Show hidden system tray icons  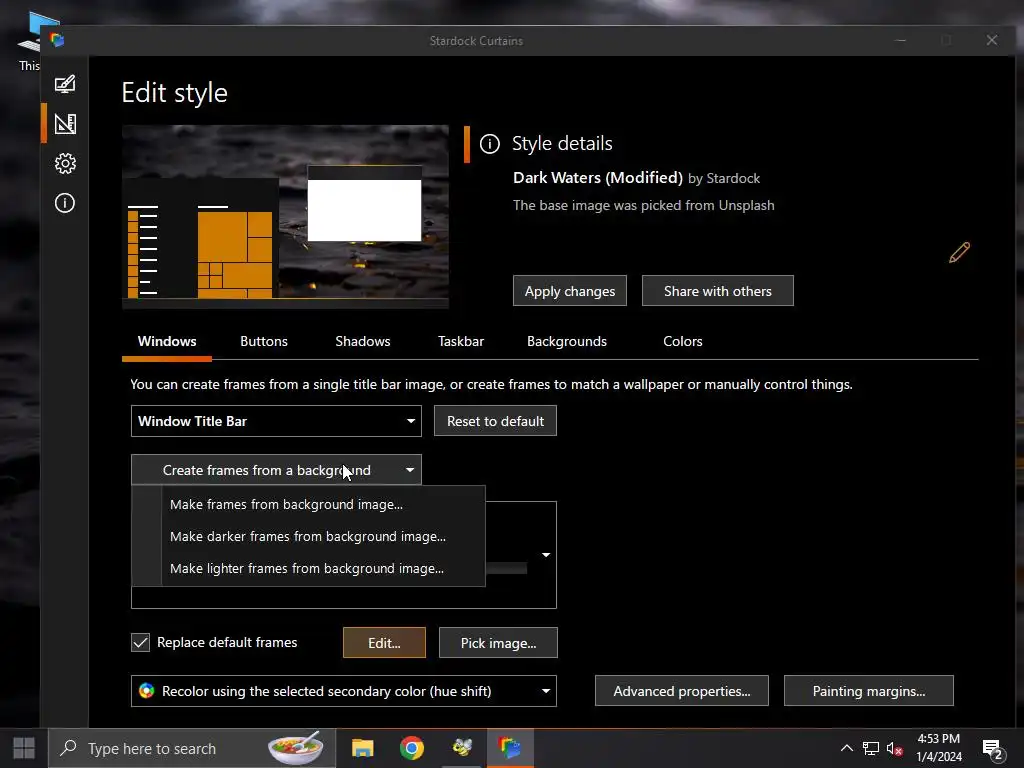[846, 748]
